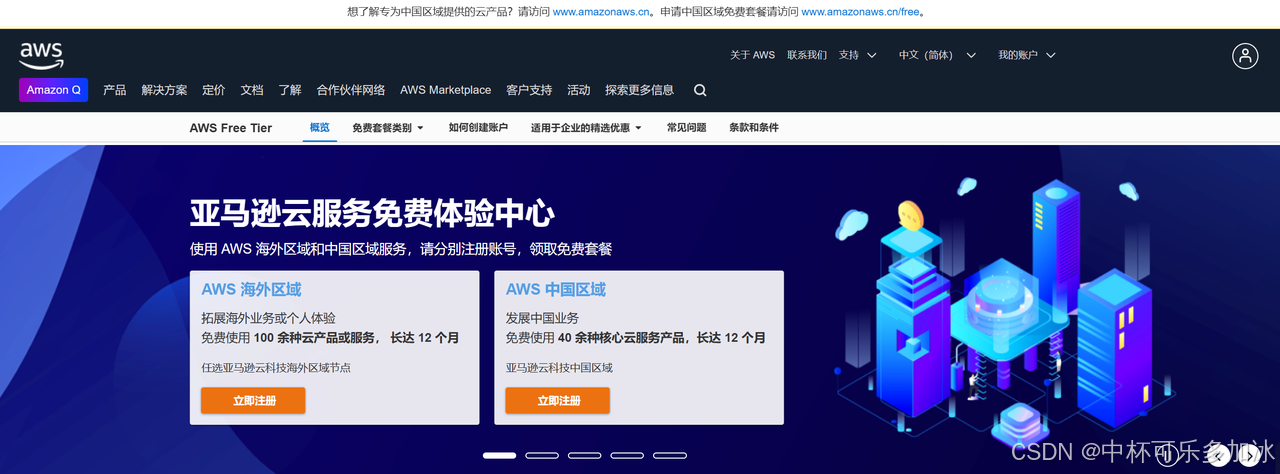
Task: Open the 合作伙伴网络 menu
Action: (351, 90)
